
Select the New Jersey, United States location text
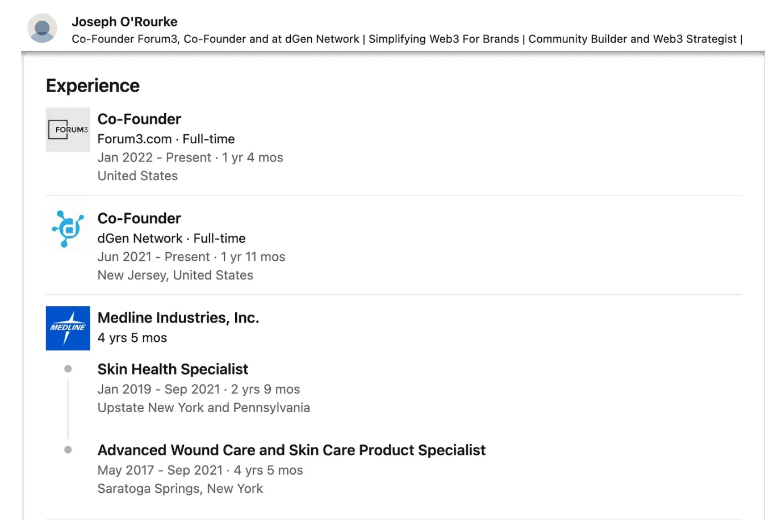[x=175, y=275]
